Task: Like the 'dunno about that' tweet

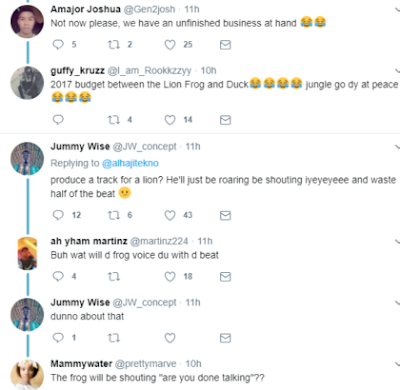Action: click(x=170, y=338)
